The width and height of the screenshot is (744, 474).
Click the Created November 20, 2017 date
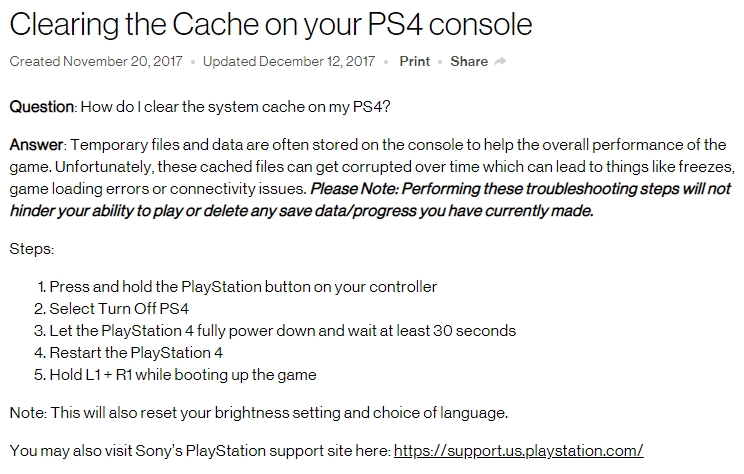(x=96, y=61)
